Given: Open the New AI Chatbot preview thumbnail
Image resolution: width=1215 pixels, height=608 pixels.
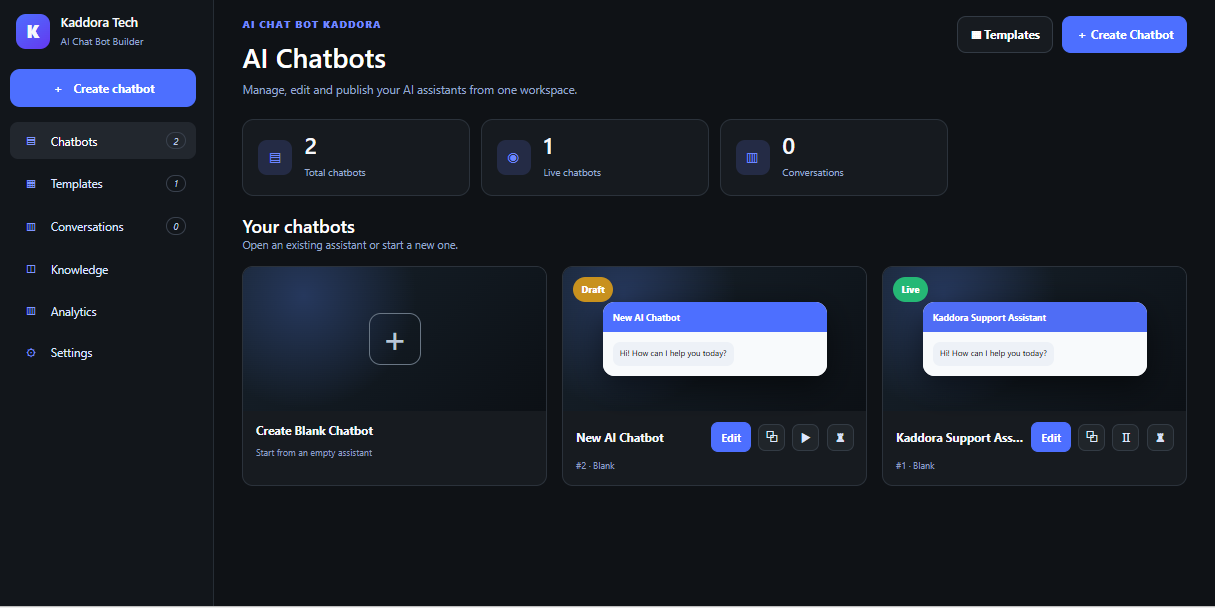Looking at the screenshot, I should click(714, 339).
